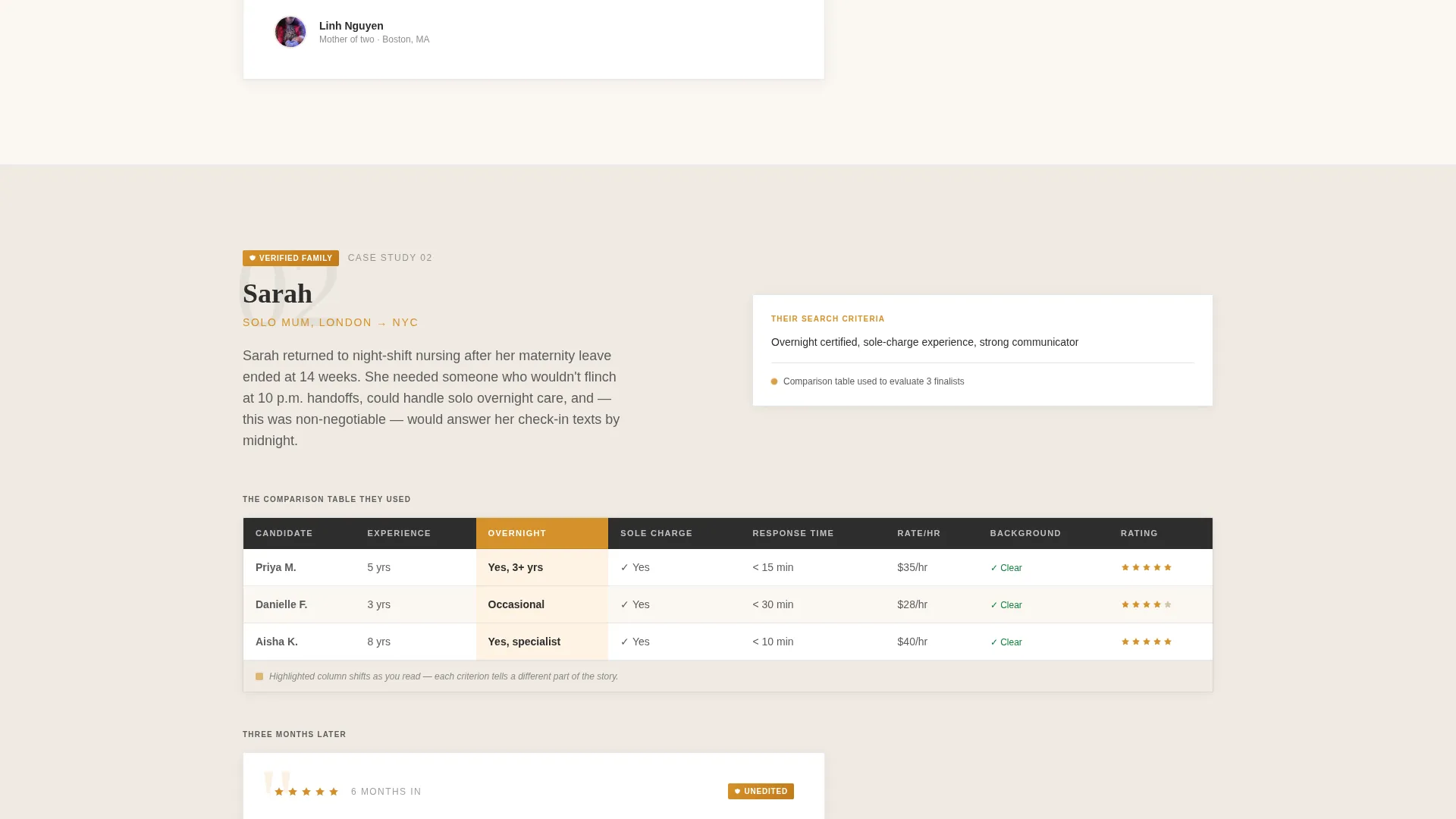The height and width of the screenshot is (819, 1456).
Task: Click Sole Charge Yes in Danielle's row
Action: point(635,604)
